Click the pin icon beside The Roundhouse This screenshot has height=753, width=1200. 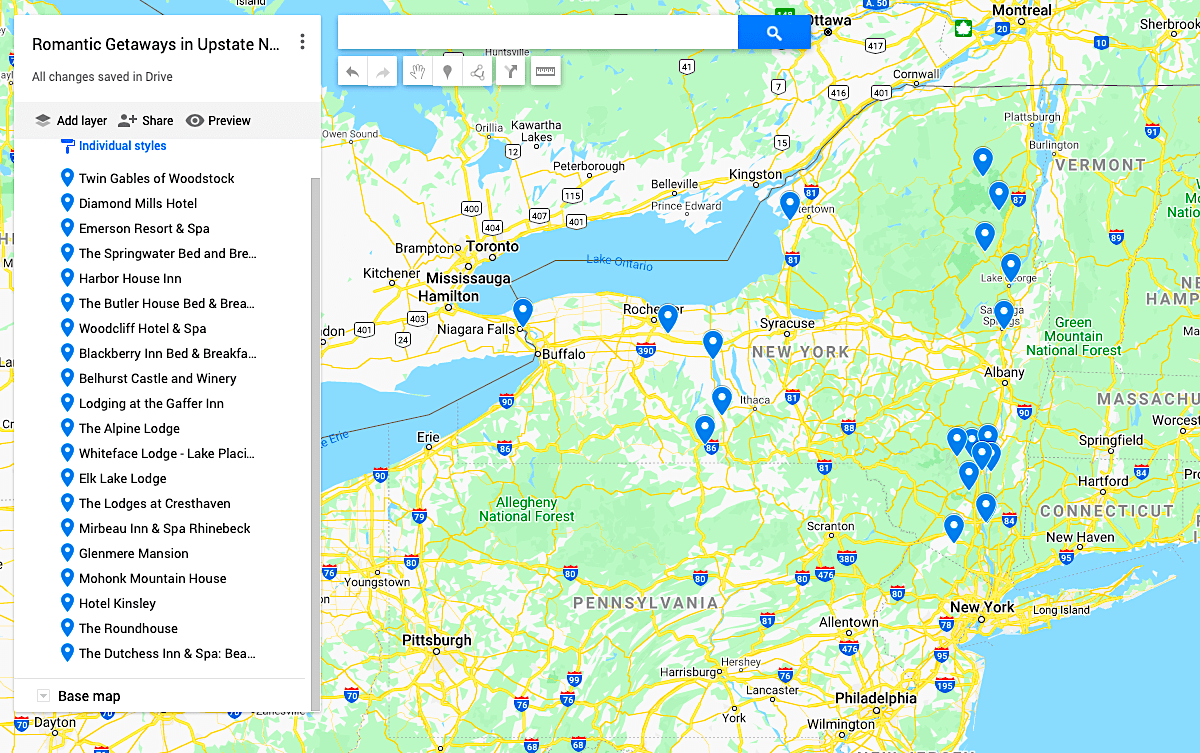coord(67,627)
